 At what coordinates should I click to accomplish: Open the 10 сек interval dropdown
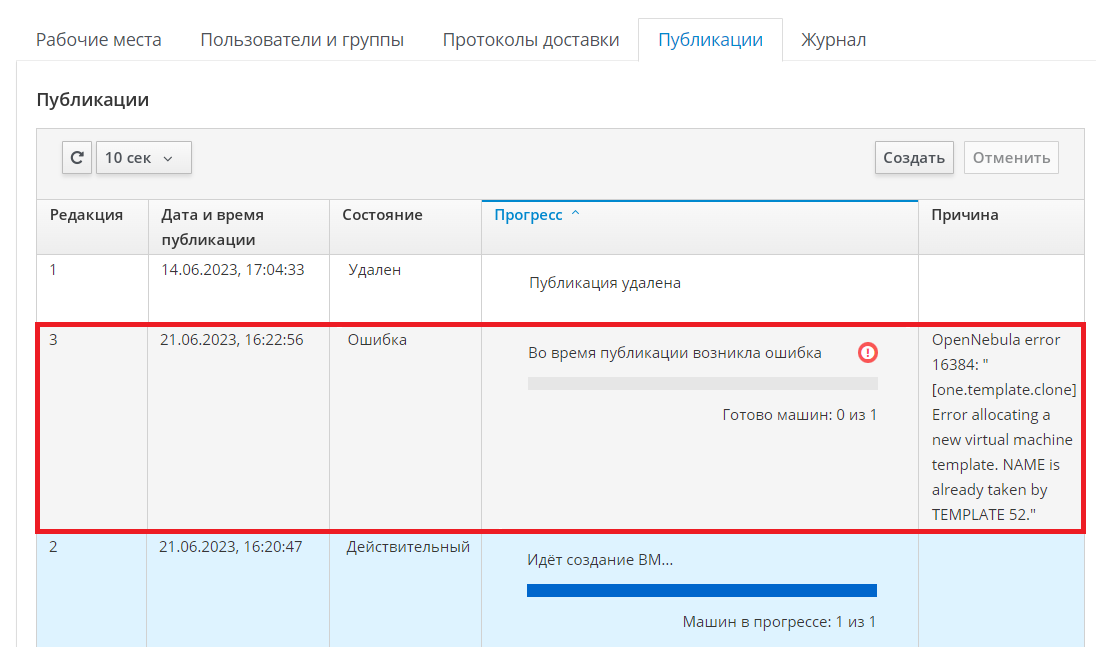(143, 158)
